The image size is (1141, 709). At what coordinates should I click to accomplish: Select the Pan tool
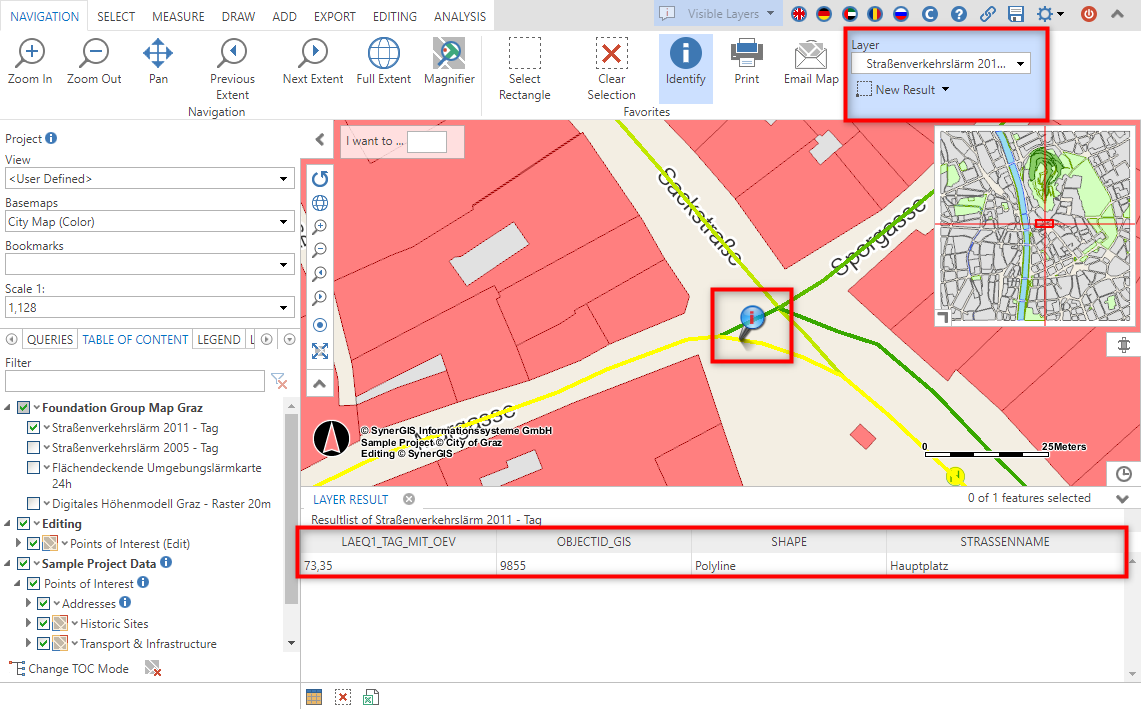157,60
